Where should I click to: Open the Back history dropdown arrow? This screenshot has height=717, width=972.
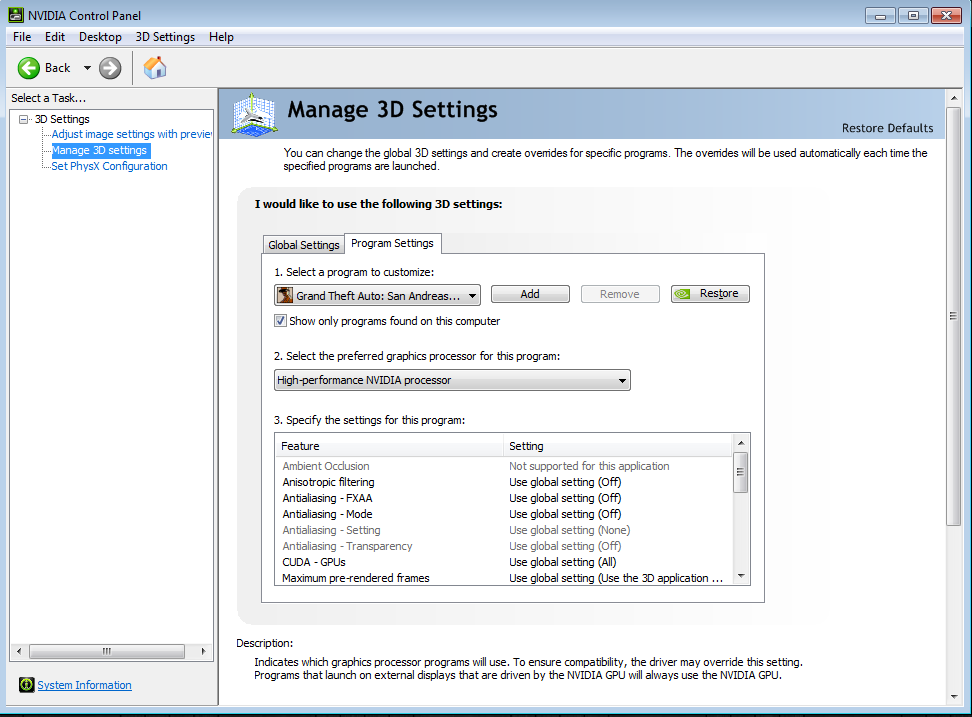(x=87, y=68)
